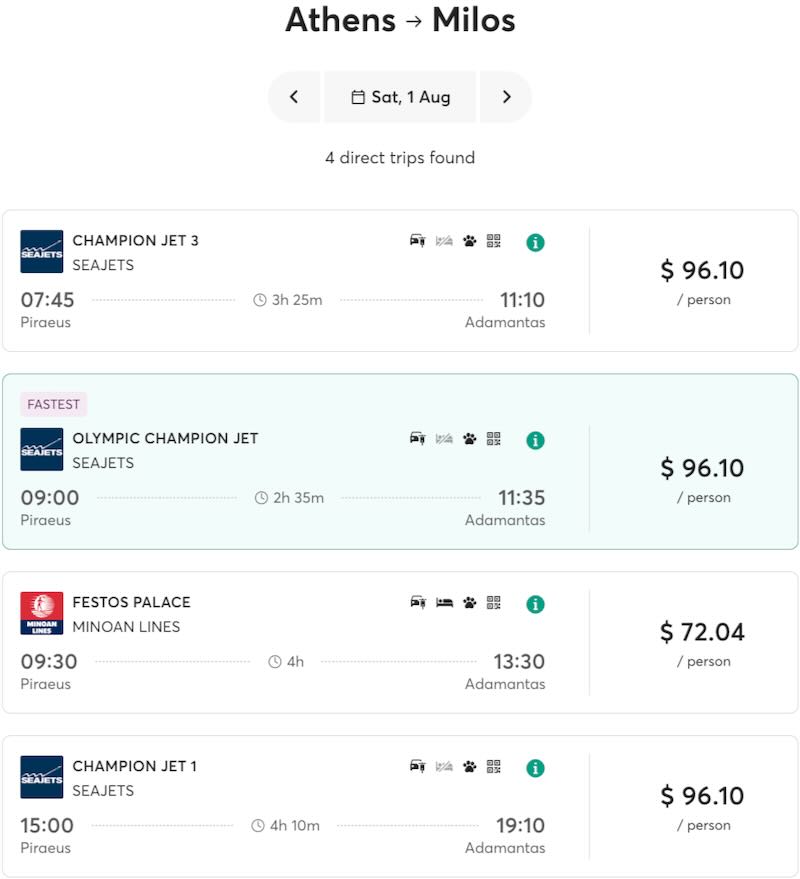The width and height of the screenshot is (800, 879).
Task: Open info icon for Champion Jet 1
Action: click(535, 768)
